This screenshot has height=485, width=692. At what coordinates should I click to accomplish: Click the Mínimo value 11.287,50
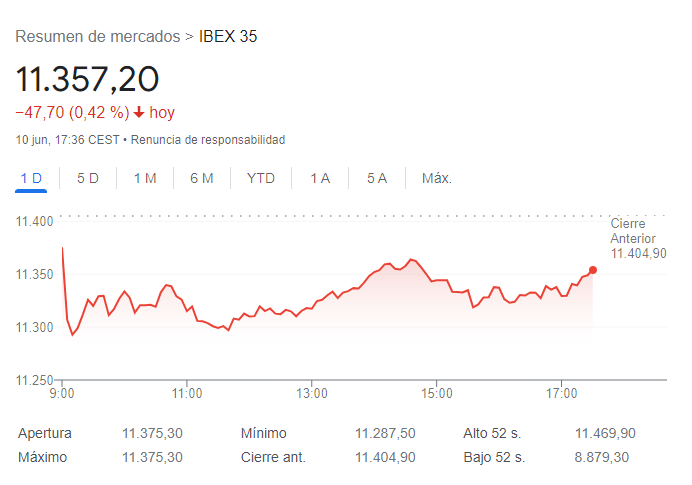[385, 433]
